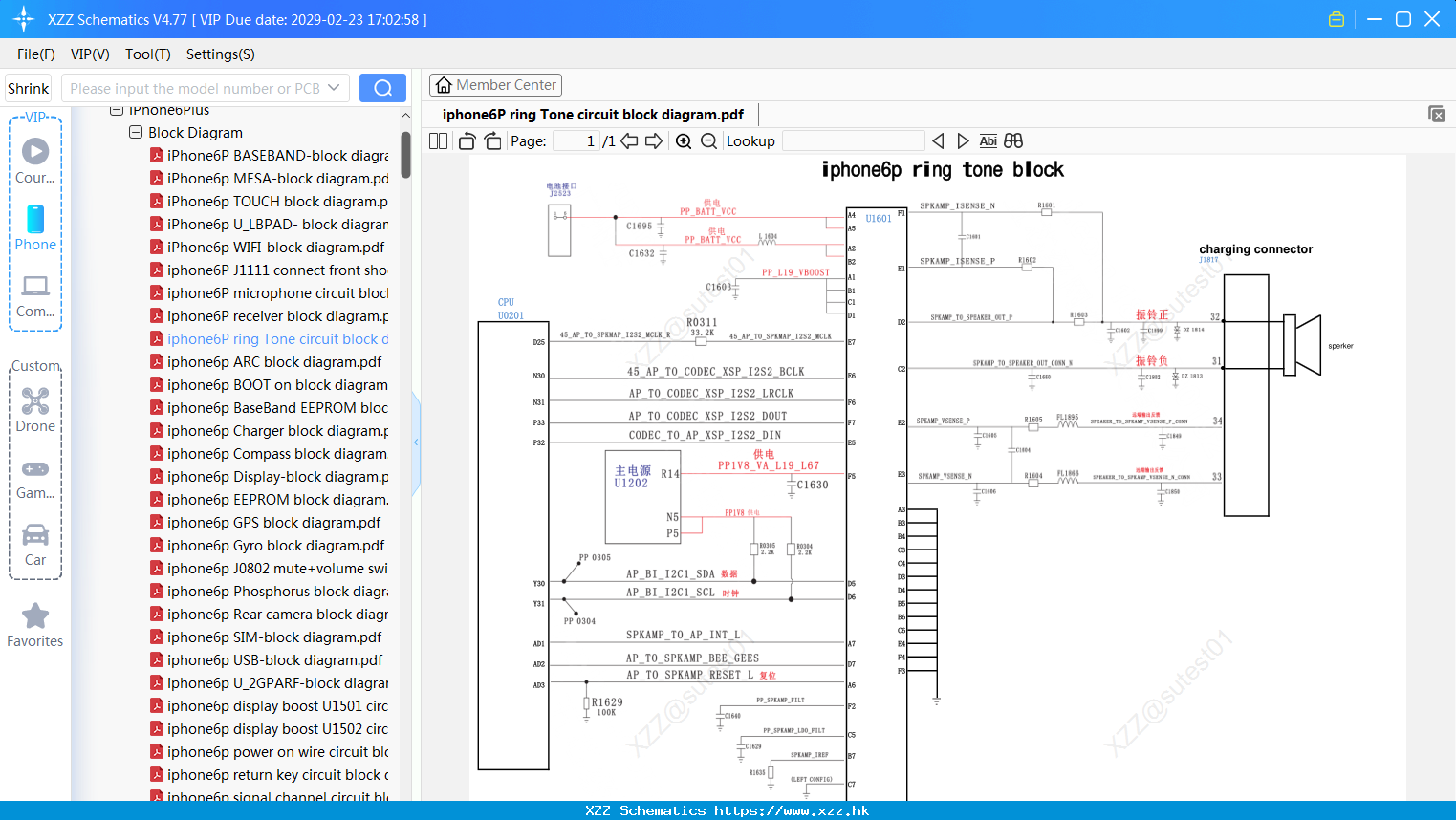Open iphone6p SIM-block diagram.pdf
Image resolution: width=1456 pixels, height=820 pixels.
[266, 637]
